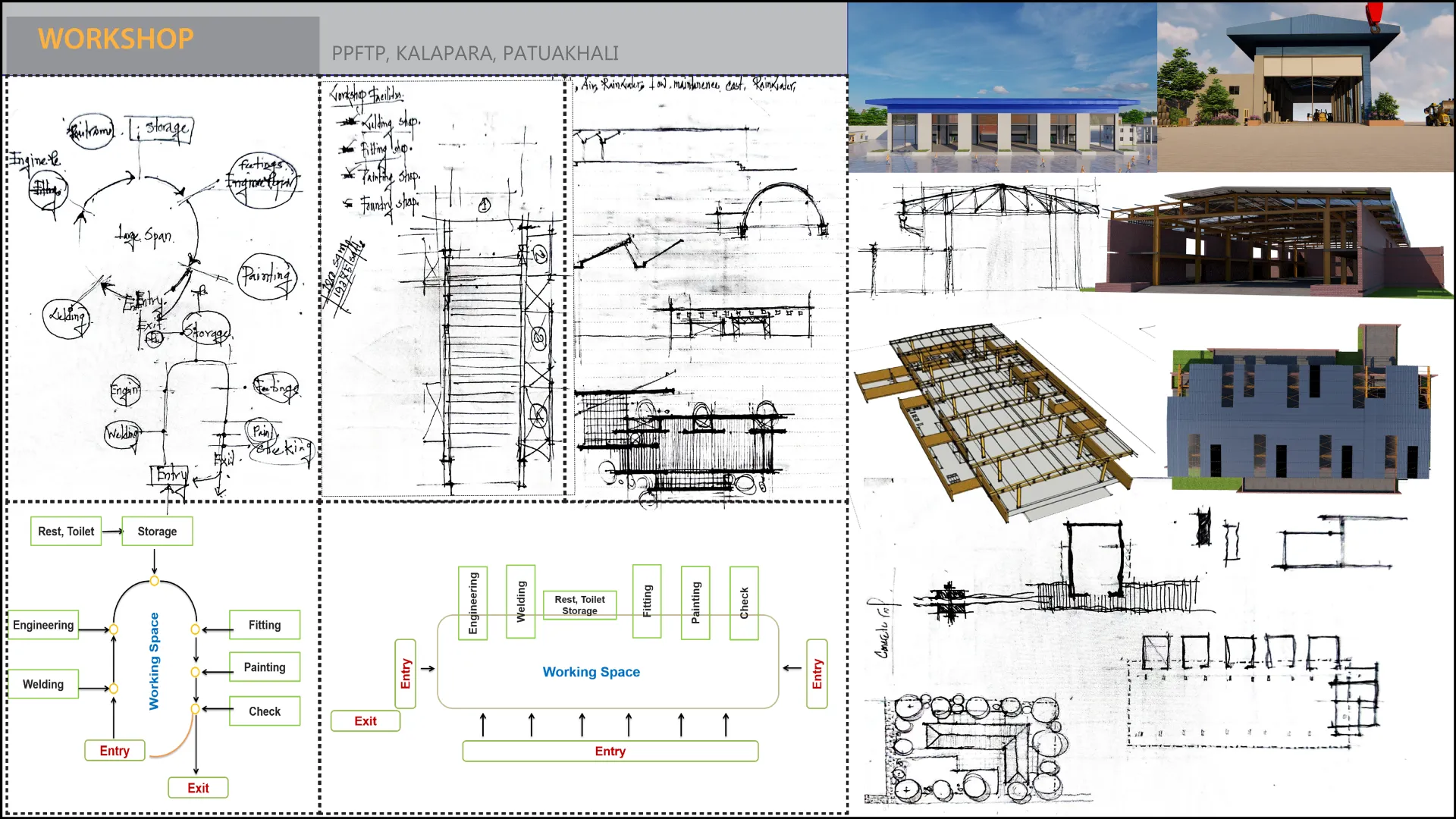Image resolution: width=1456 pixels, height=819 pixels.
Task: Select the Rest, Toilet box
Action: pyautogui.click(x=65, y=531)
